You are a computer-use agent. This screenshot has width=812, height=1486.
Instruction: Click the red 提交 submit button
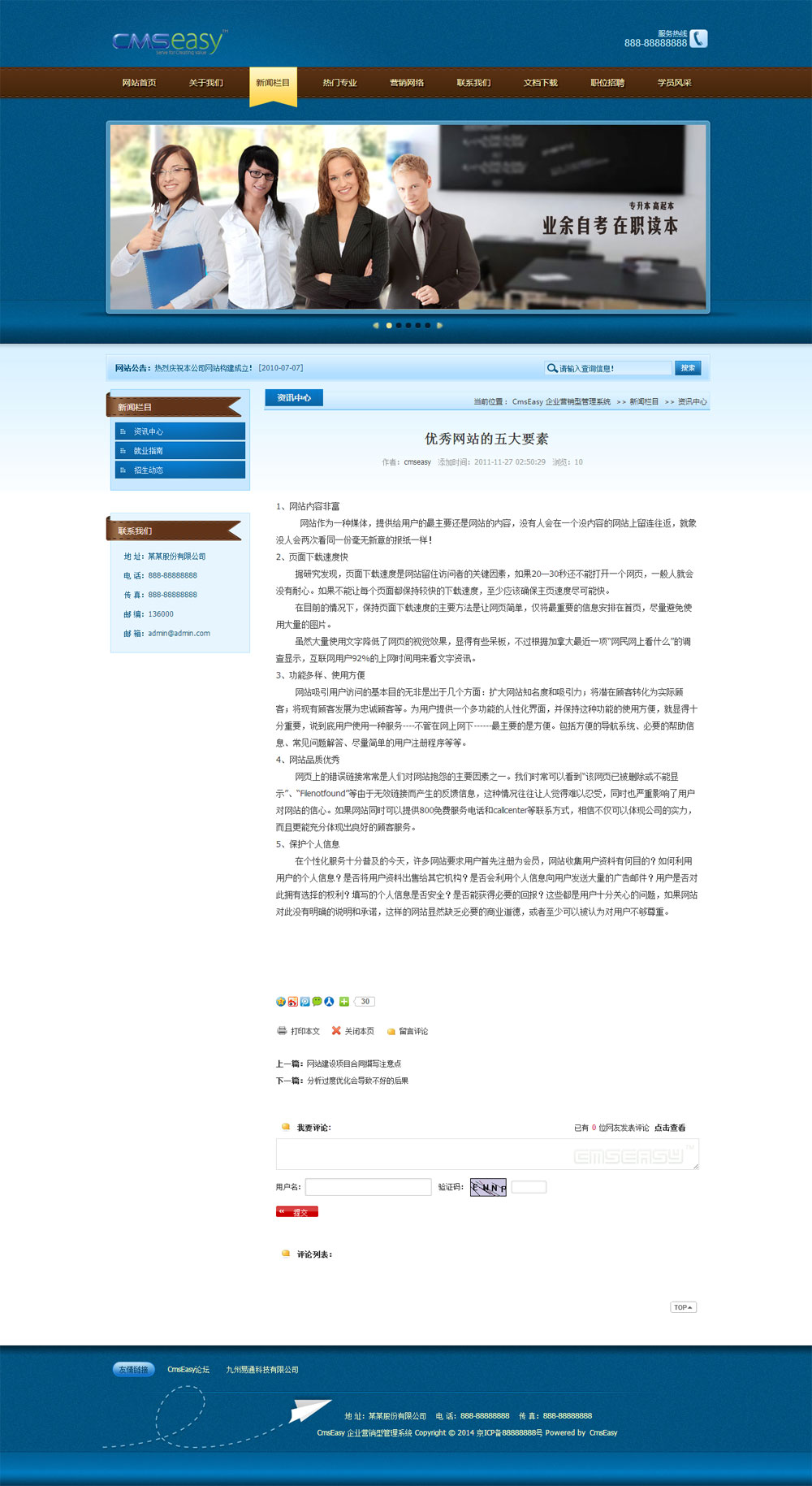[297, 1211]
